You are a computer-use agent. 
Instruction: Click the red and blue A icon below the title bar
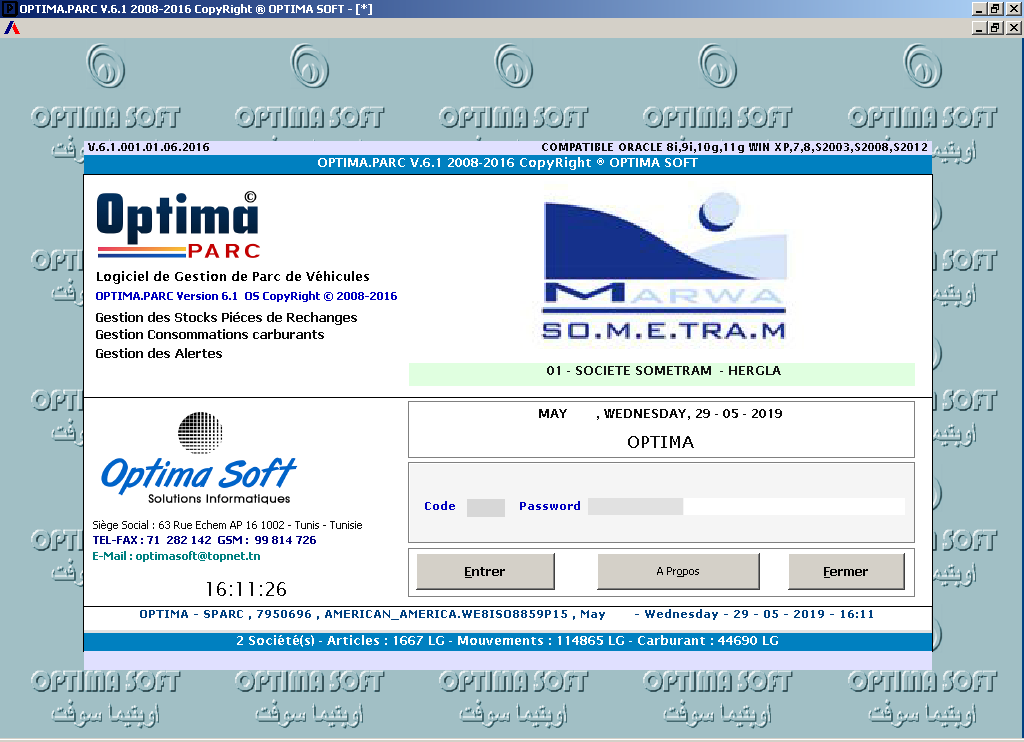click(12, 28)
